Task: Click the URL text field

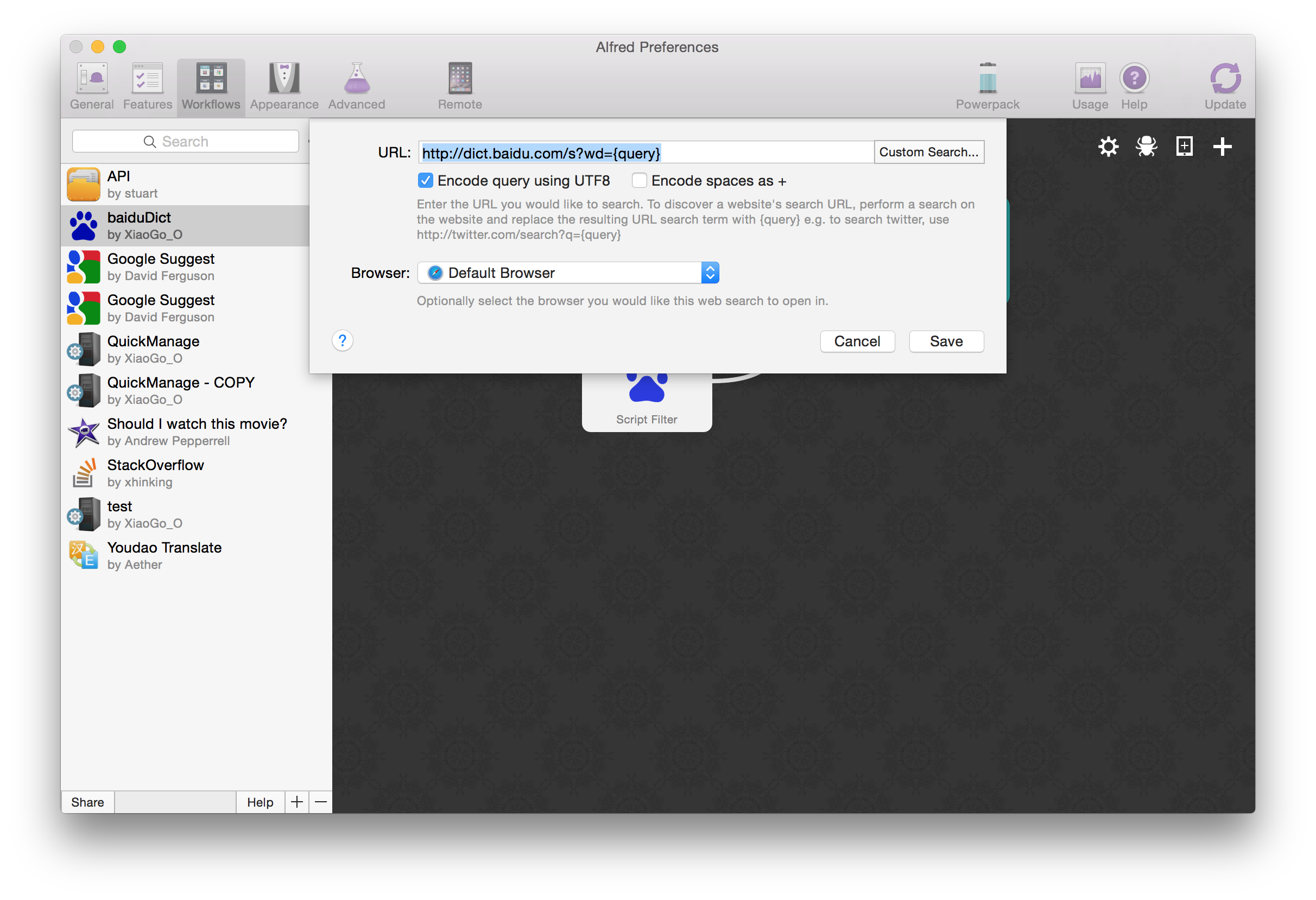Action: pos(646,153)
